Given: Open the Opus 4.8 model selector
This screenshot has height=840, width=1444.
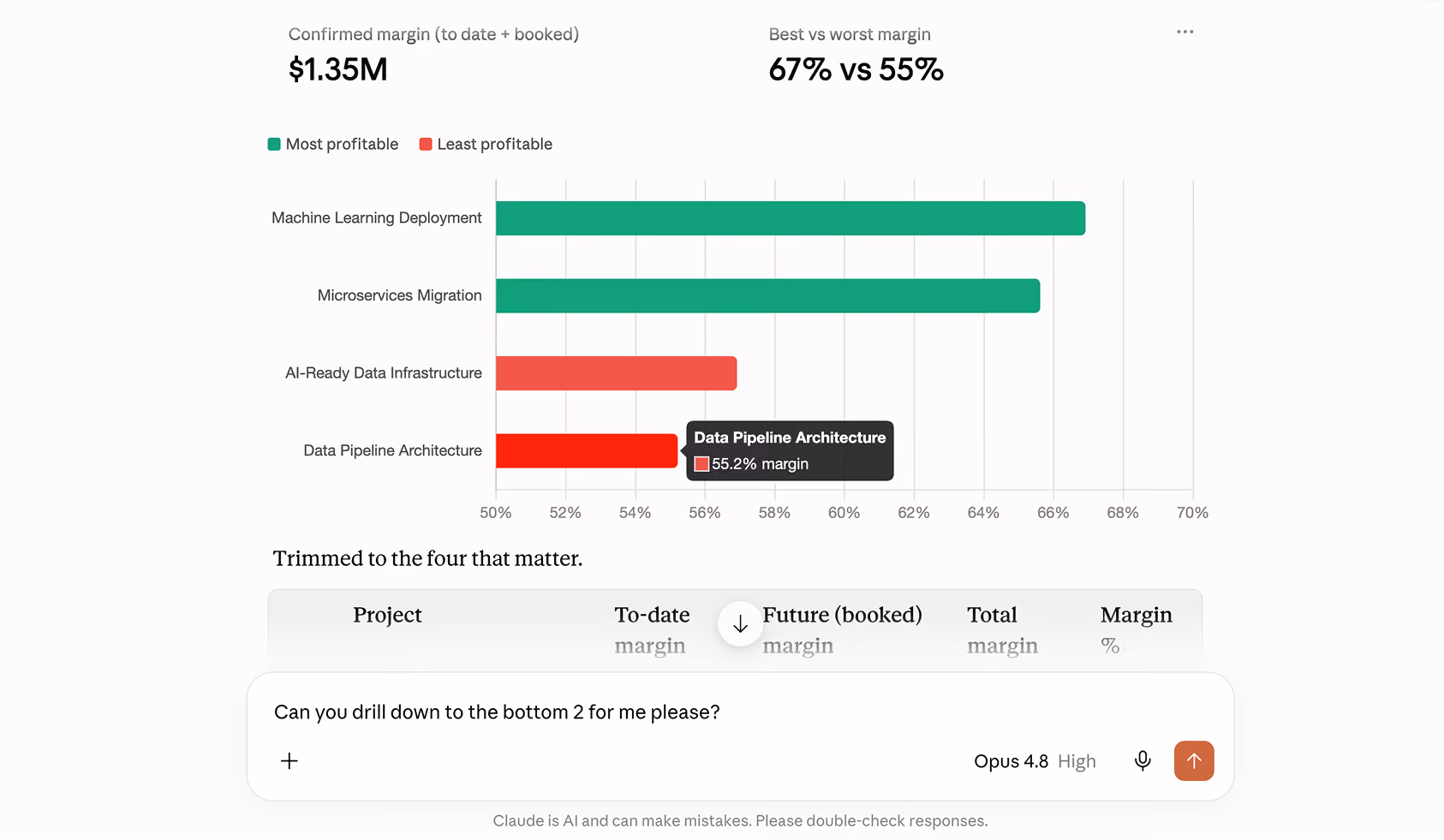Looking at the screenshot, I should click(x=1011, y=761).
